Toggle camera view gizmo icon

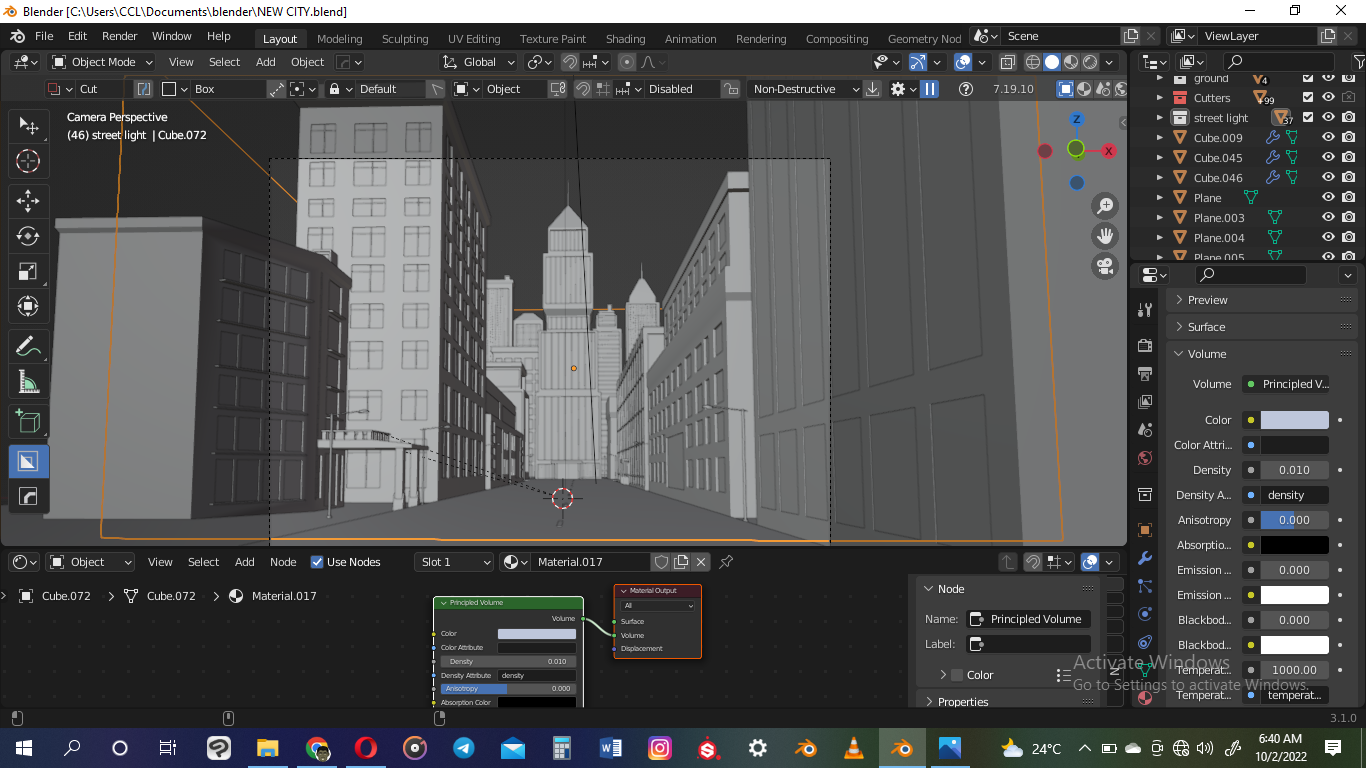click(1105, 266)
